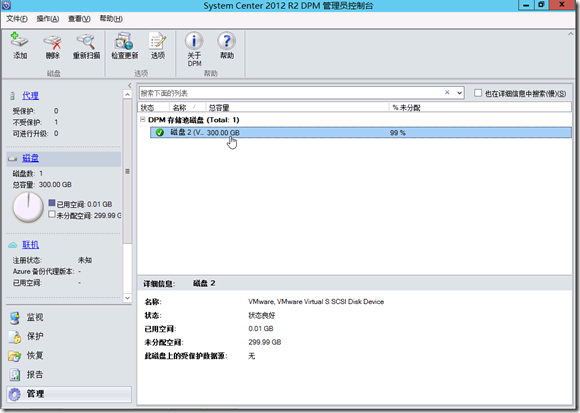Click the 重新扫描 rescan icon

point(86,41)
